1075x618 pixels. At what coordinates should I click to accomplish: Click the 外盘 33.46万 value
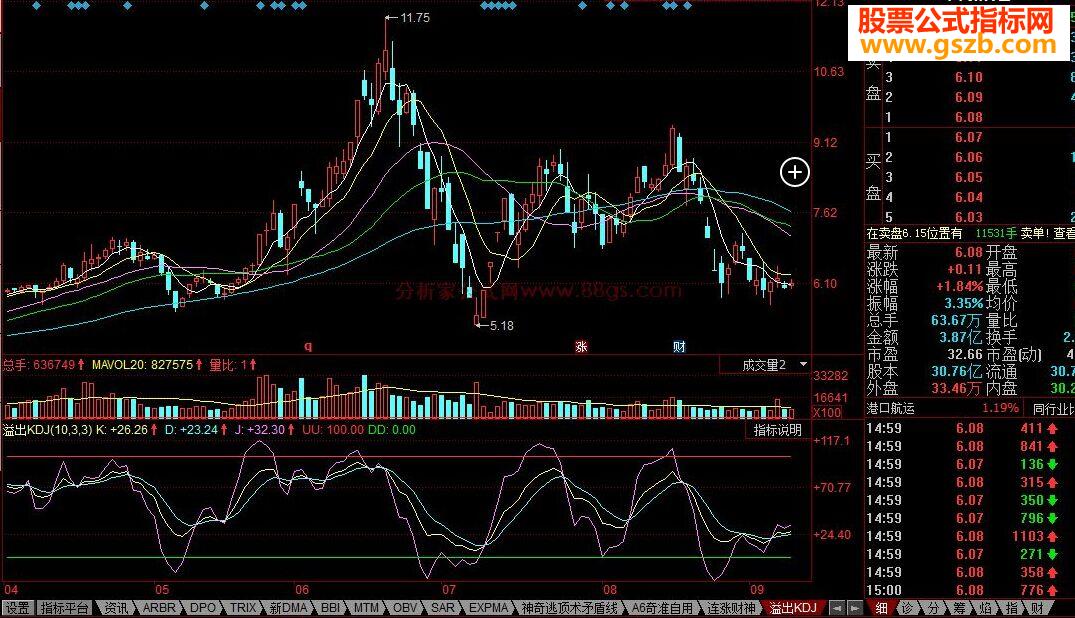coord(958,388)
